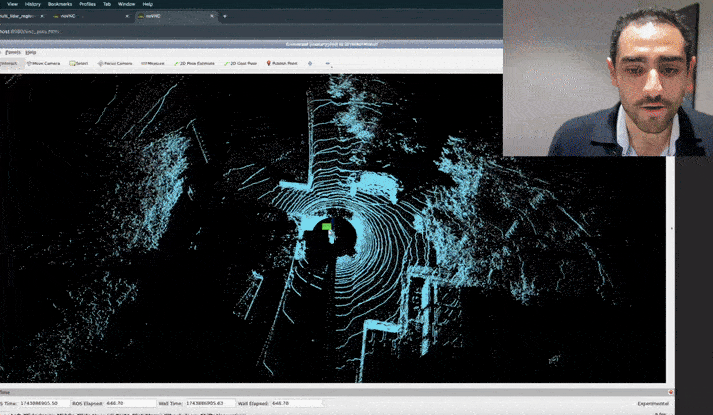
Task: Open the Profiles menu
Action: pyautogui.click(x=87, y=4)
